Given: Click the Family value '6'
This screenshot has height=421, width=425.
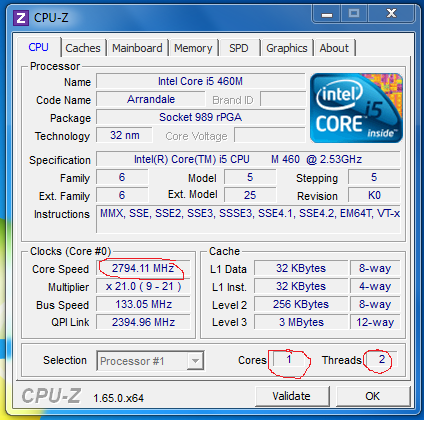Looking at the screenshot, I should pyautogui.click(x=122, y=177).
